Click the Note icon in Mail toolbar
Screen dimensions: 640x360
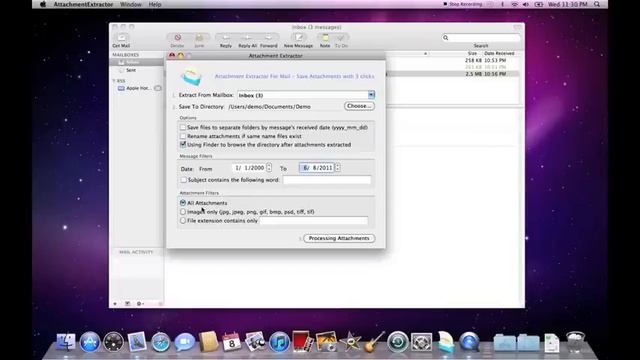(x=325, y=38)
